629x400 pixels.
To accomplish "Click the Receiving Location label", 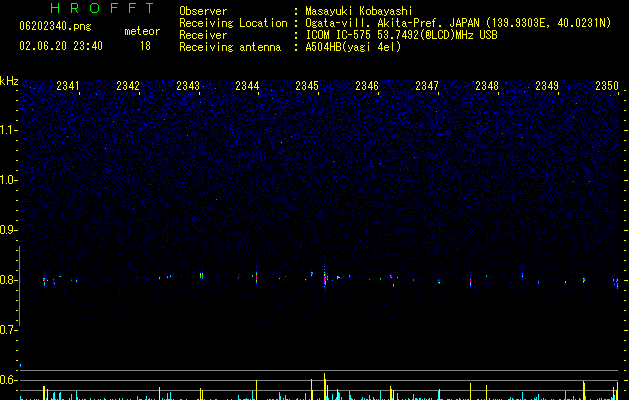I will click(233, 23).
